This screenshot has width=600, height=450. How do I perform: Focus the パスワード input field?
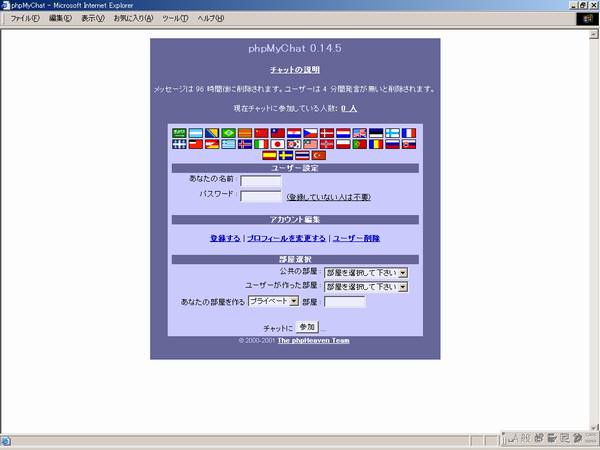261,197
